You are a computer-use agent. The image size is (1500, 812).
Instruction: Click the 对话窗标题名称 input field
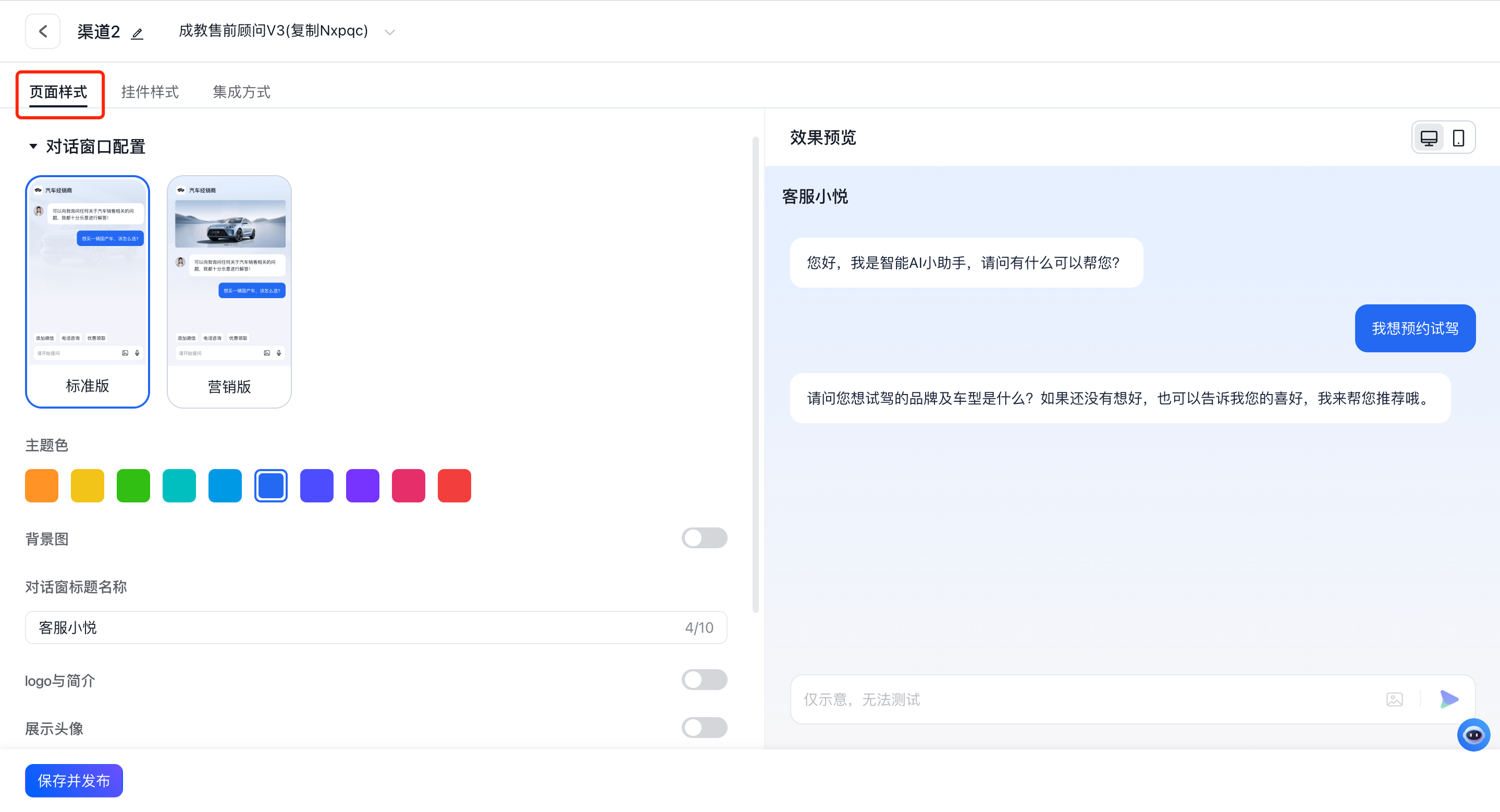coord(349,628)
